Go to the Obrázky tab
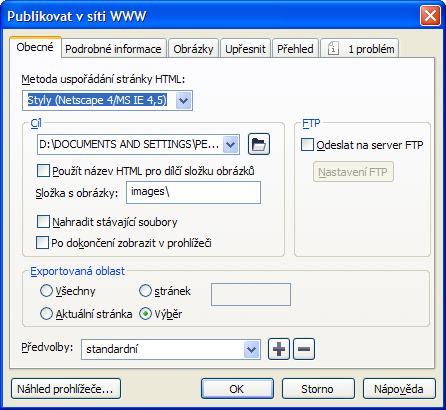This screenshot has width=446, height=410. [193, 49]
